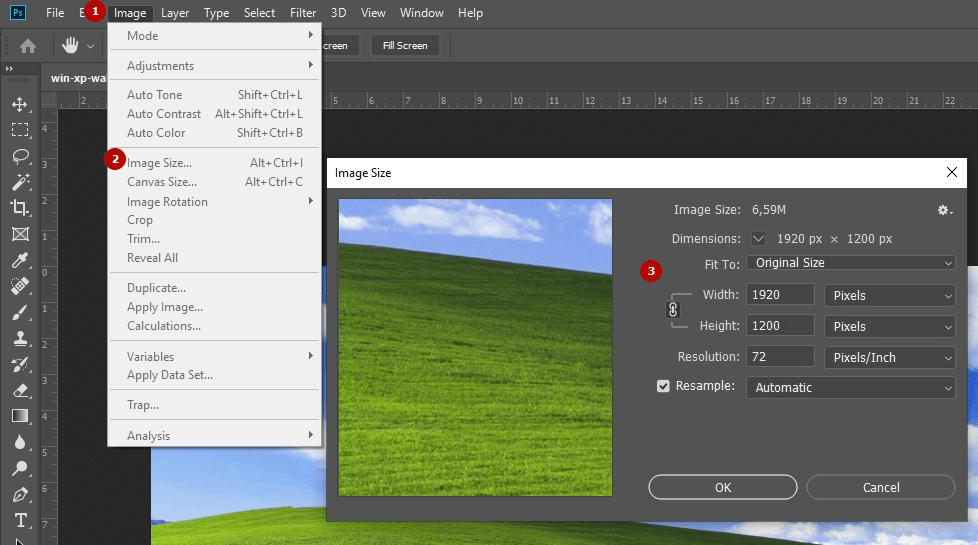Expand the Variables submenu
Screen dimensions: 978x545
pos(215,356)
